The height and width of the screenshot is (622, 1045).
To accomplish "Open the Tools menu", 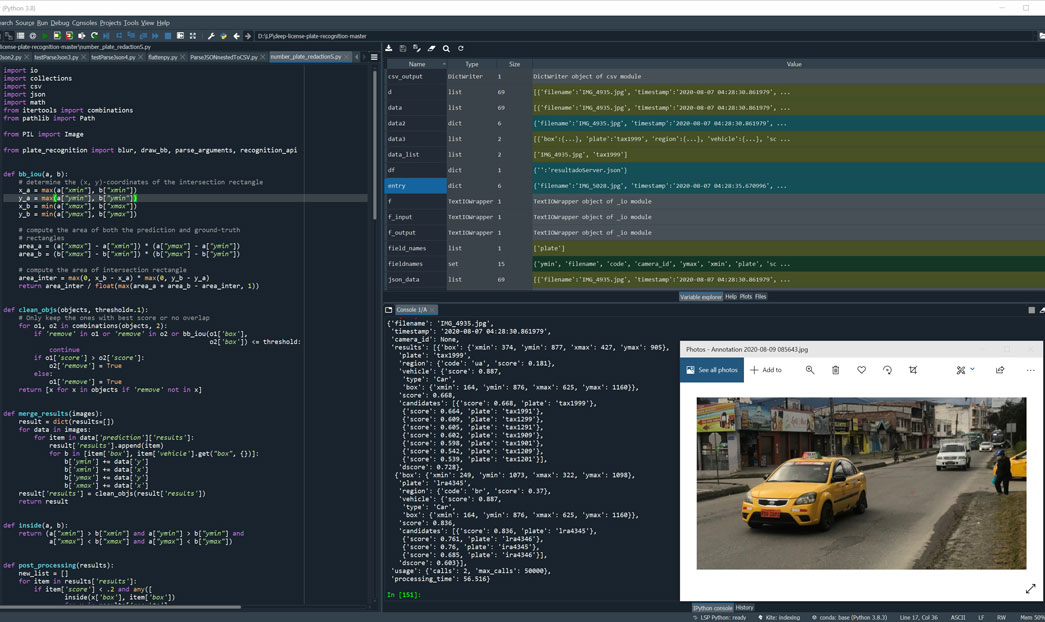I will [x=131, y=23].
